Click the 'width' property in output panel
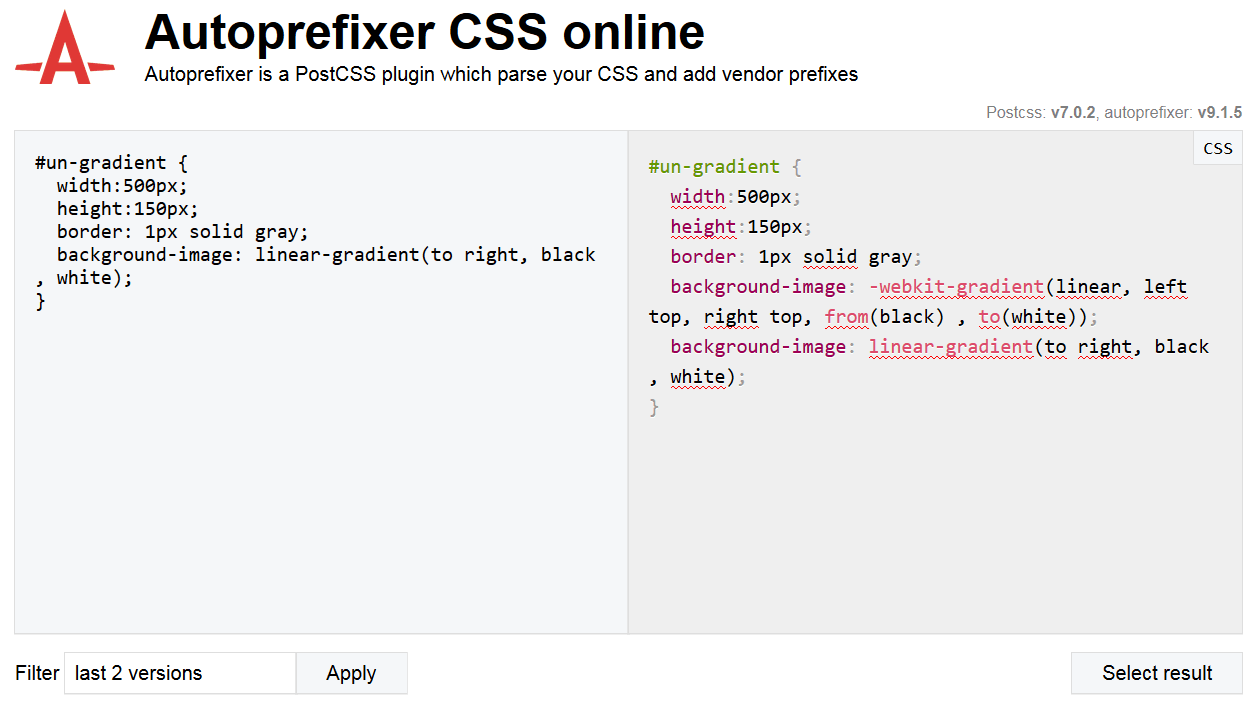Viewport: 1258px width, 705px height. click(698, 197)
